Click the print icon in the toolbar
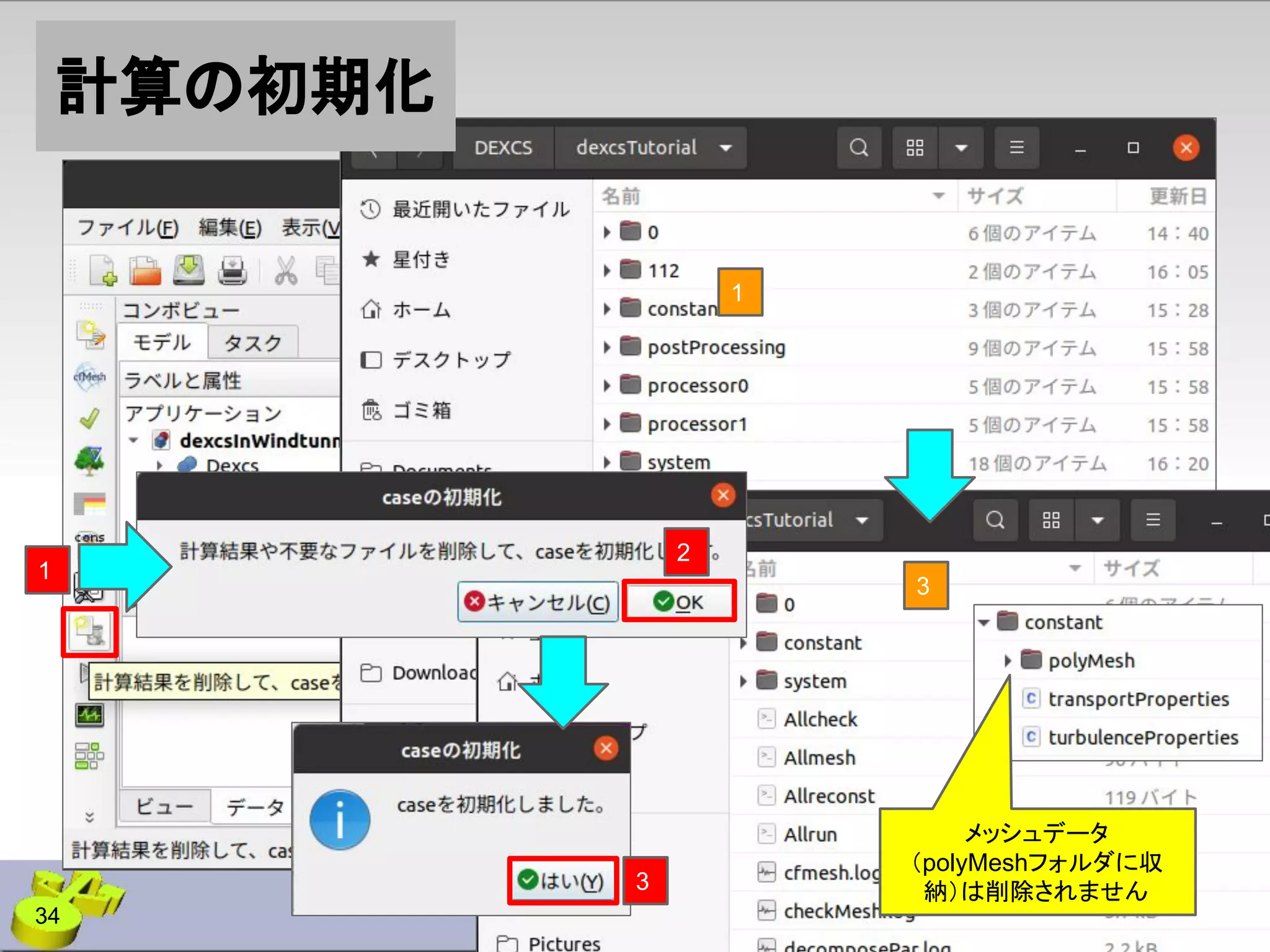 (x=232, y=270)
